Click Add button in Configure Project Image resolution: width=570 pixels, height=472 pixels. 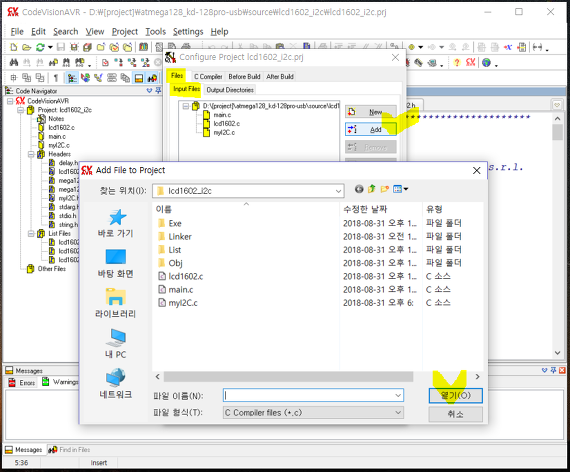(370, 129)
